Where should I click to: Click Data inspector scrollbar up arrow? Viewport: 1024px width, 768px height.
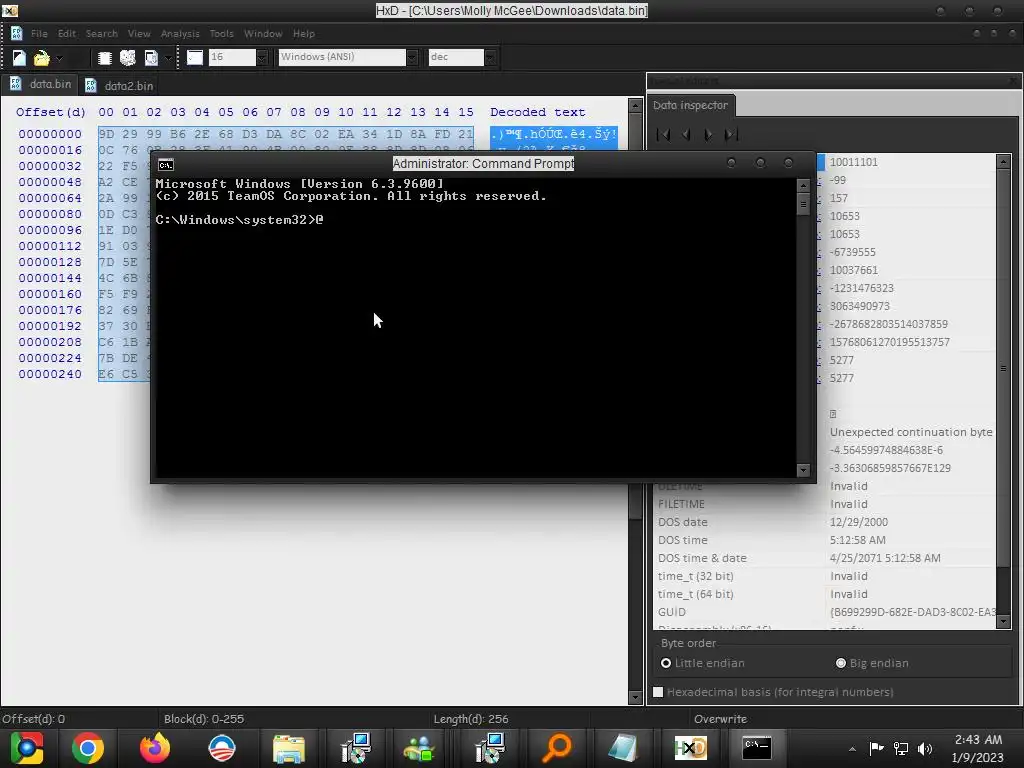pos(1004,161)
